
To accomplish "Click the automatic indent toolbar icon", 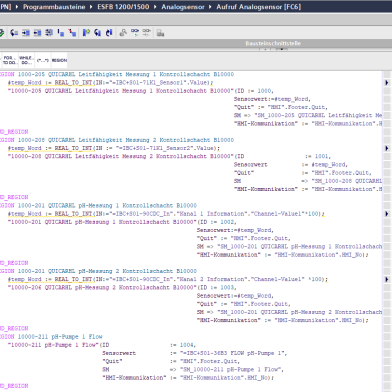I will pos(49,33).
